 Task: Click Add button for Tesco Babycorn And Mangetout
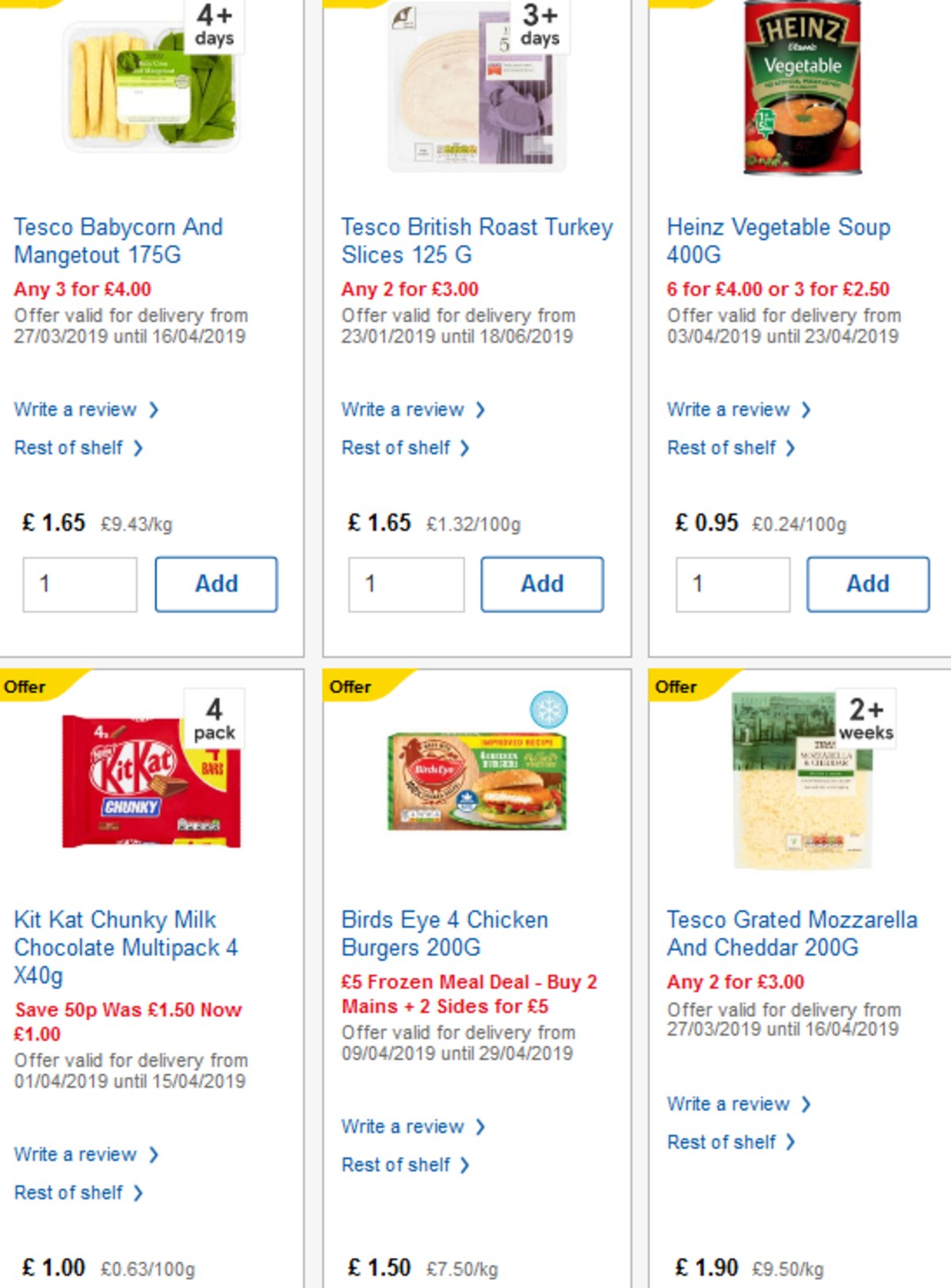pyautogui.click(x=216, y=584)
